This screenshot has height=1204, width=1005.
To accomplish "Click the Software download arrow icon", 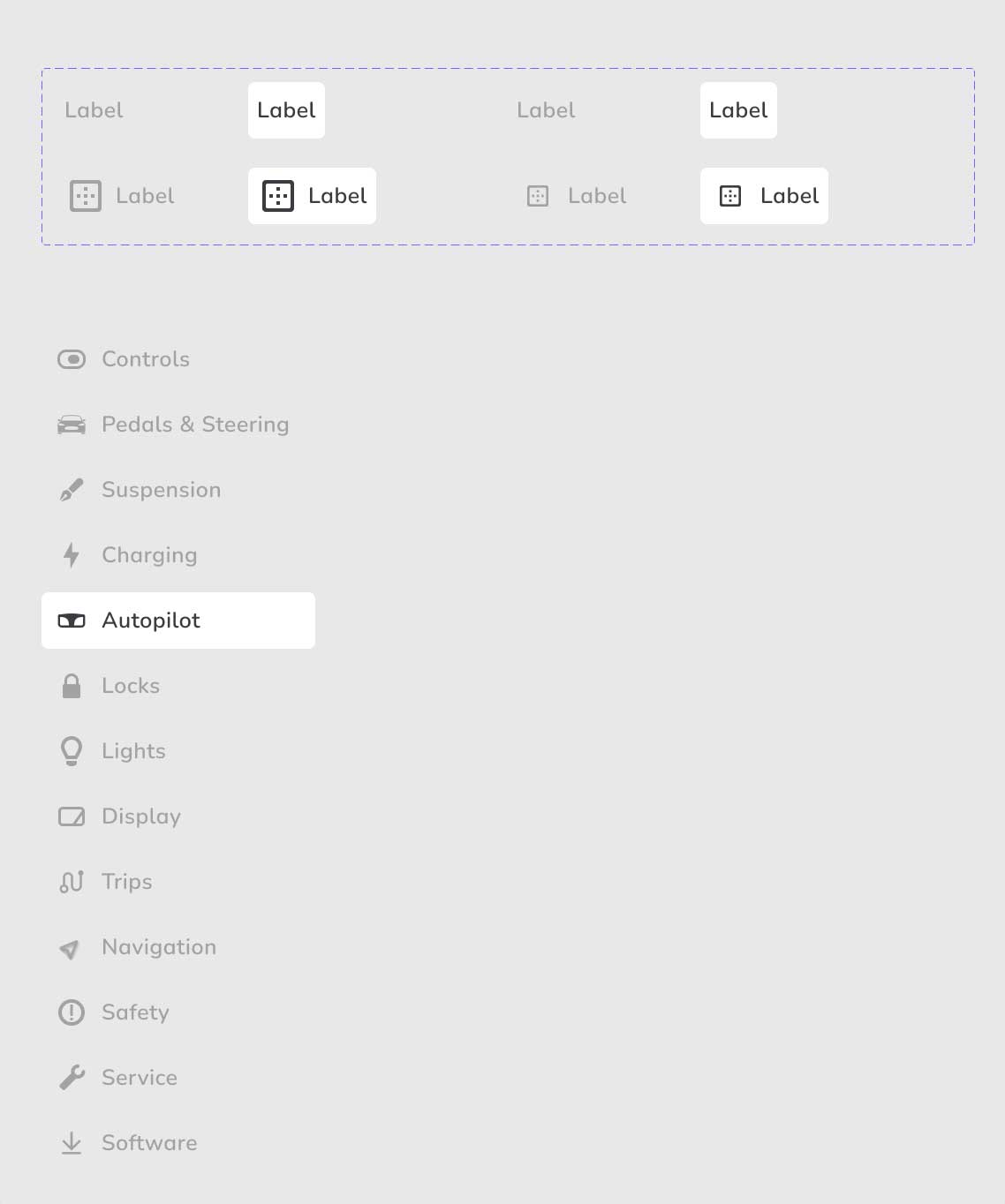I will [x=72, y=1143].
